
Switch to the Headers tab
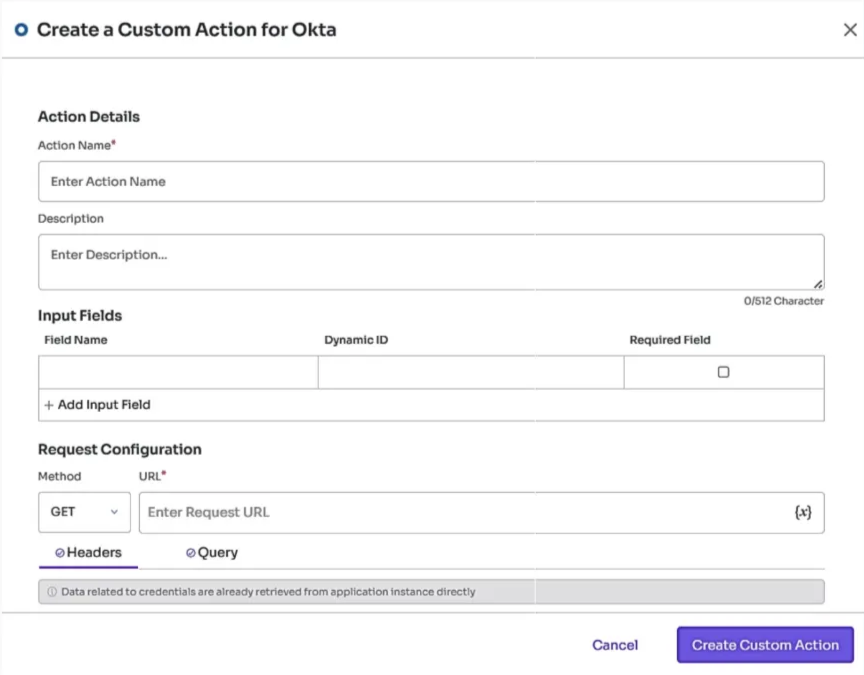point(94,552)
